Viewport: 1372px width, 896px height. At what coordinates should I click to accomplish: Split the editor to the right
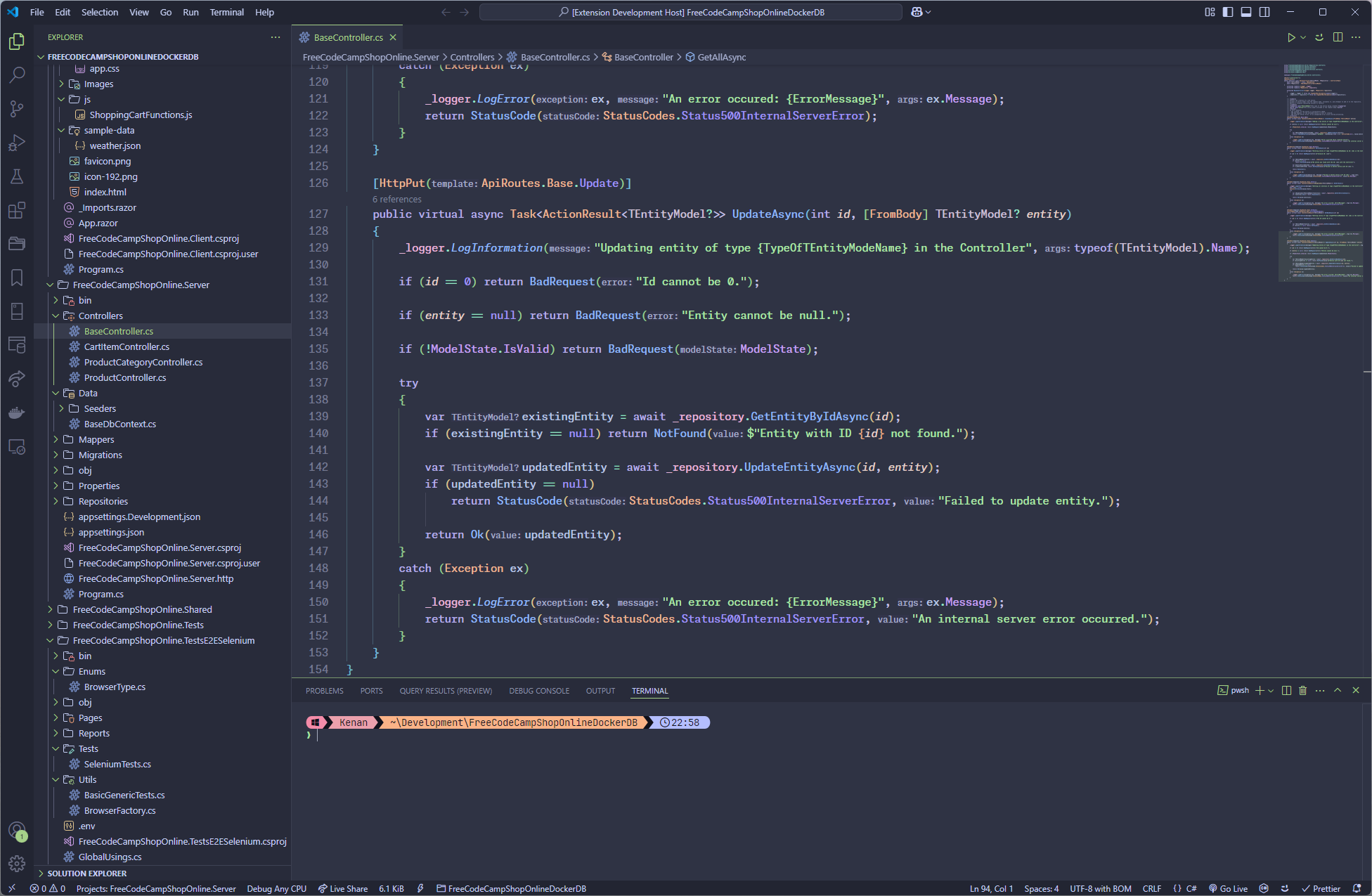[1338, 37]
